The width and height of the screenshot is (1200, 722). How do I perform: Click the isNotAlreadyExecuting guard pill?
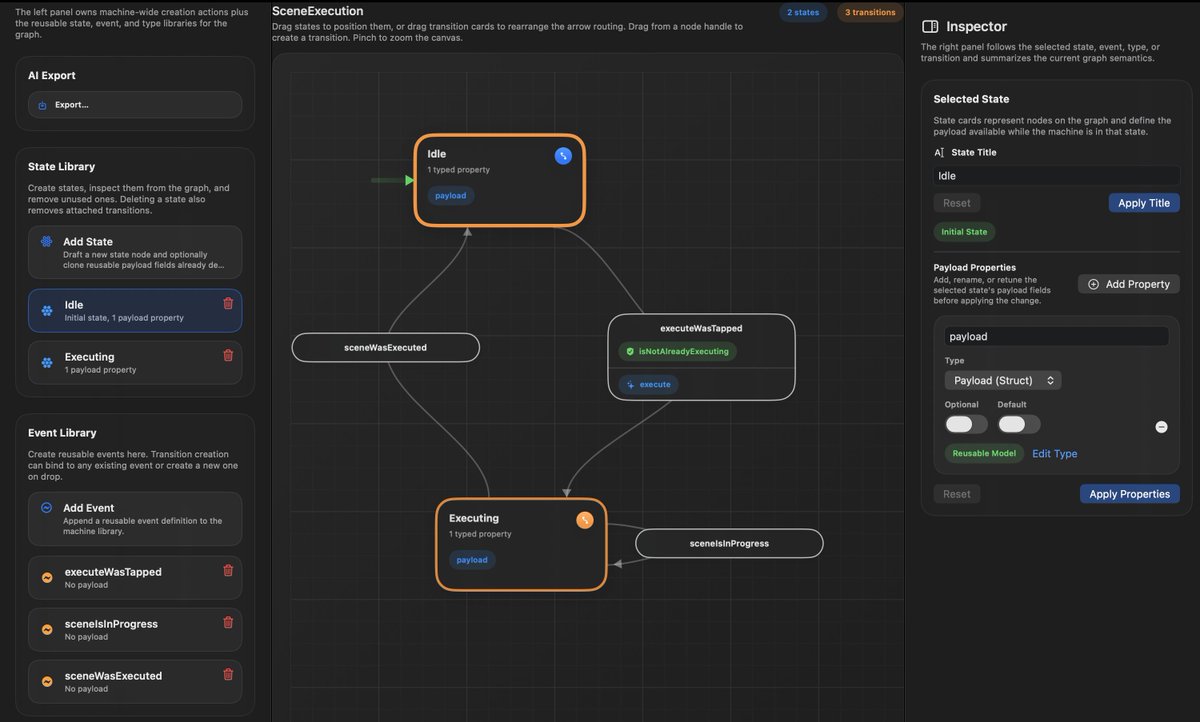pyautogui.click(x=677, y=352)
